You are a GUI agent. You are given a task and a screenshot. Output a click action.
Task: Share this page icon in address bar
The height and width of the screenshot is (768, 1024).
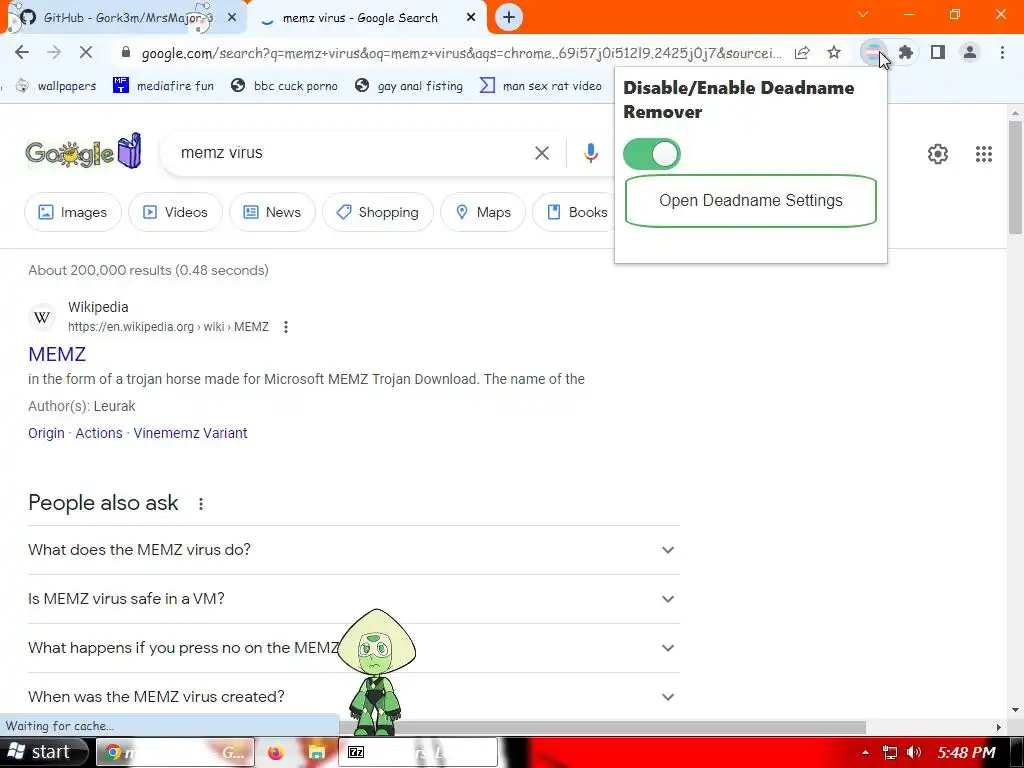[x=802, y=52]
